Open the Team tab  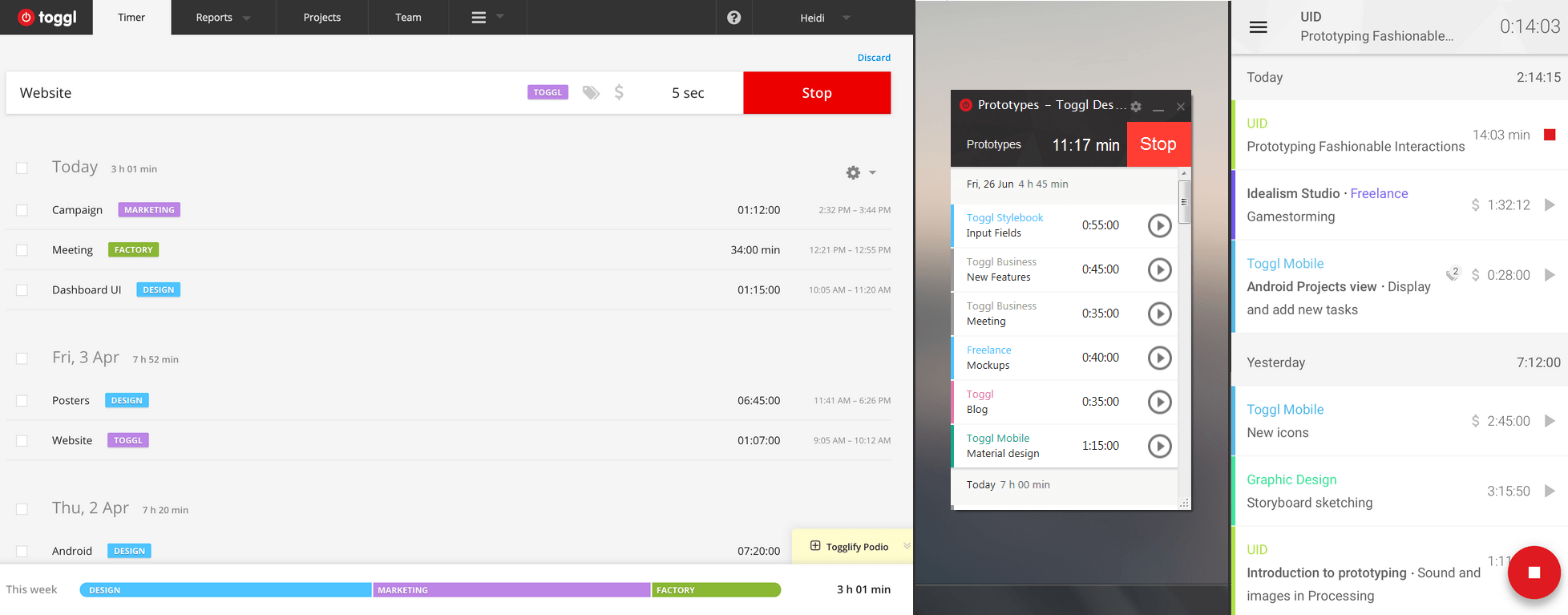[x=408, y=18]
